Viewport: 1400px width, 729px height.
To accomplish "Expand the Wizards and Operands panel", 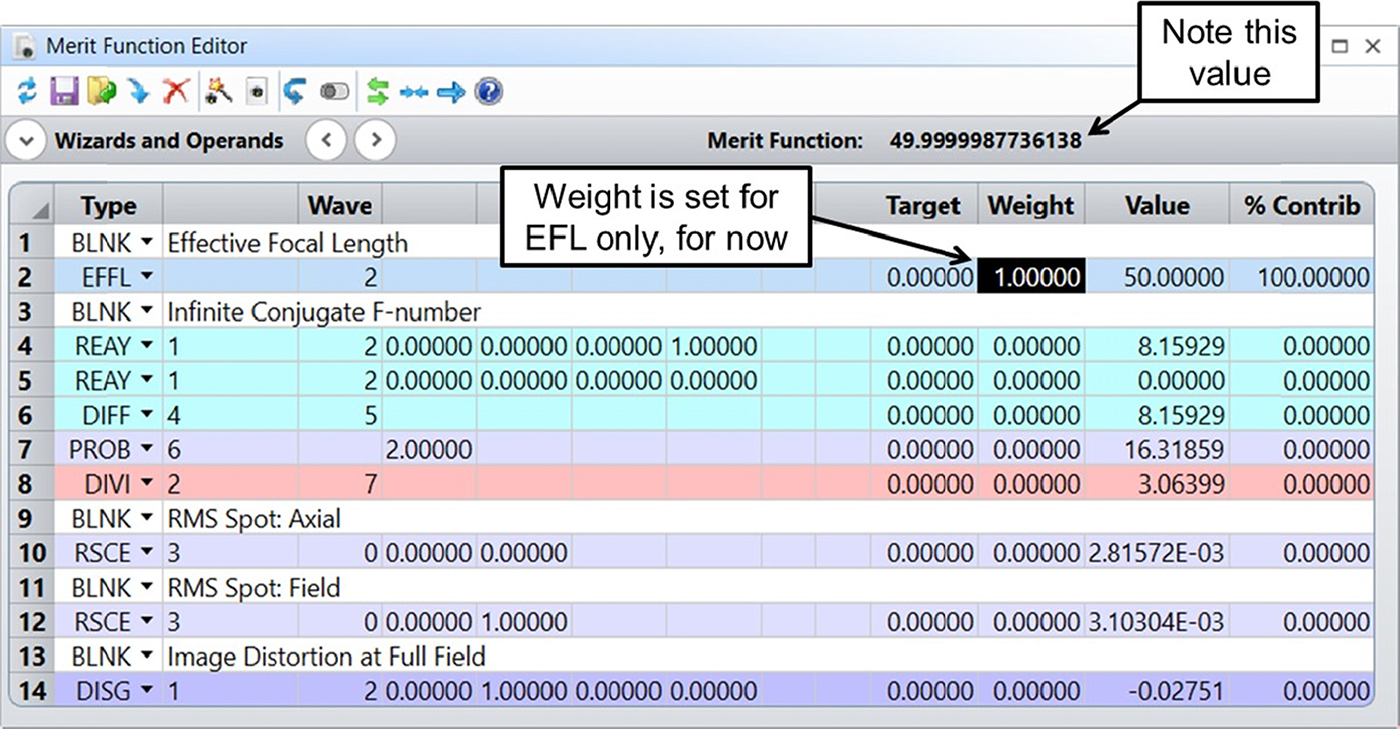I will click(26, 141).
